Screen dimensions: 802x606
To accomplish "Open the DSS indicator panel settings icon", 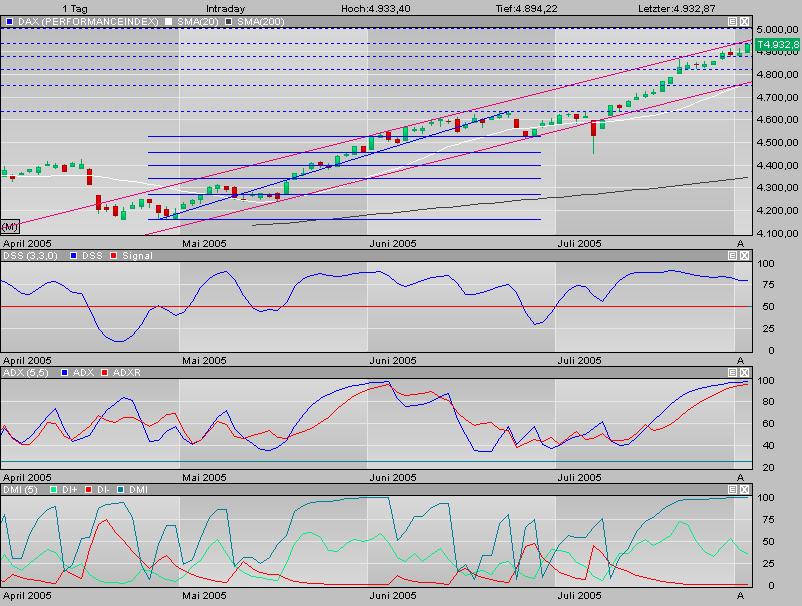I will point(732,255).
